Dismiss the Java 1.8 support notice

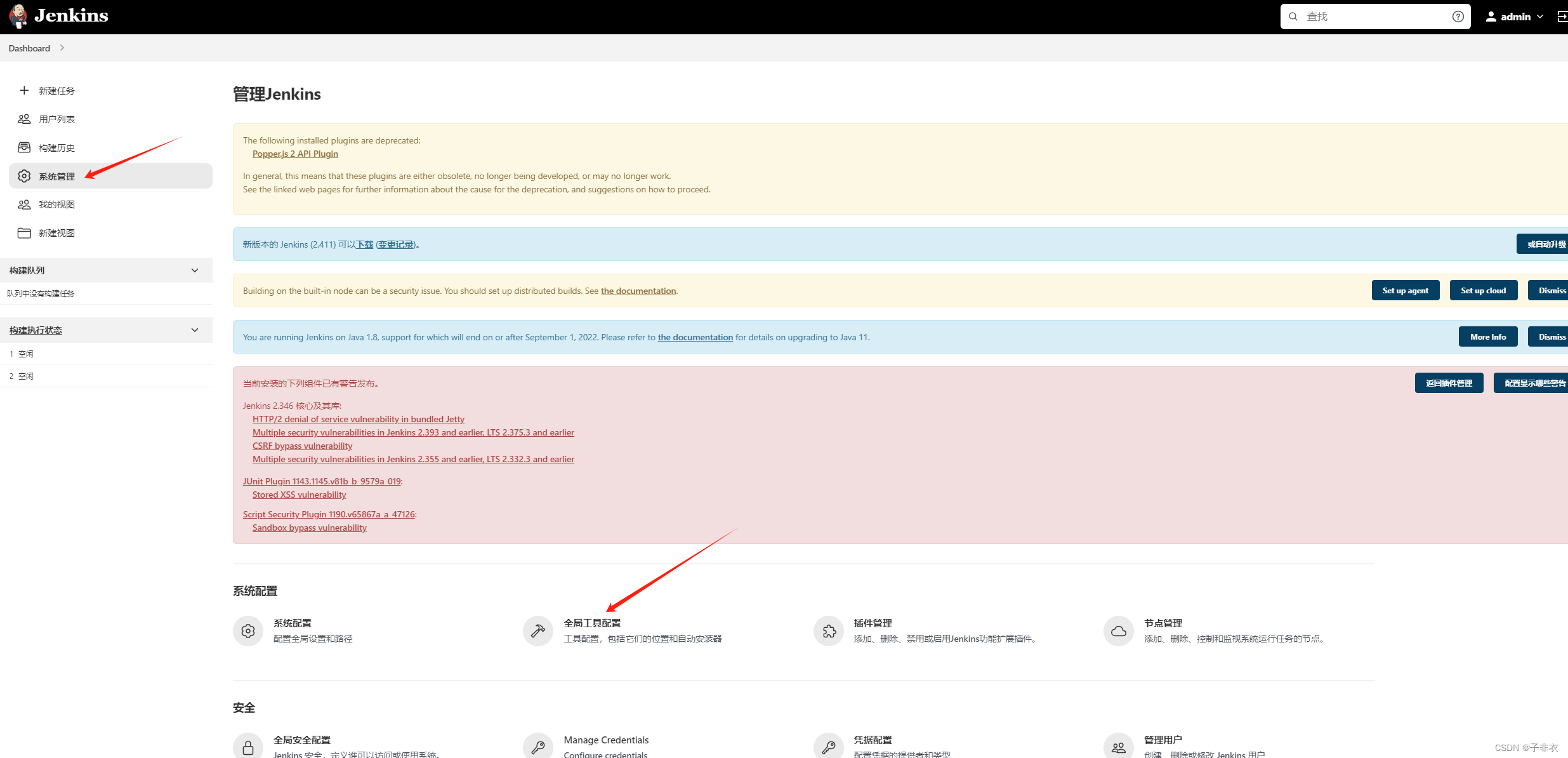(1548, 336)
